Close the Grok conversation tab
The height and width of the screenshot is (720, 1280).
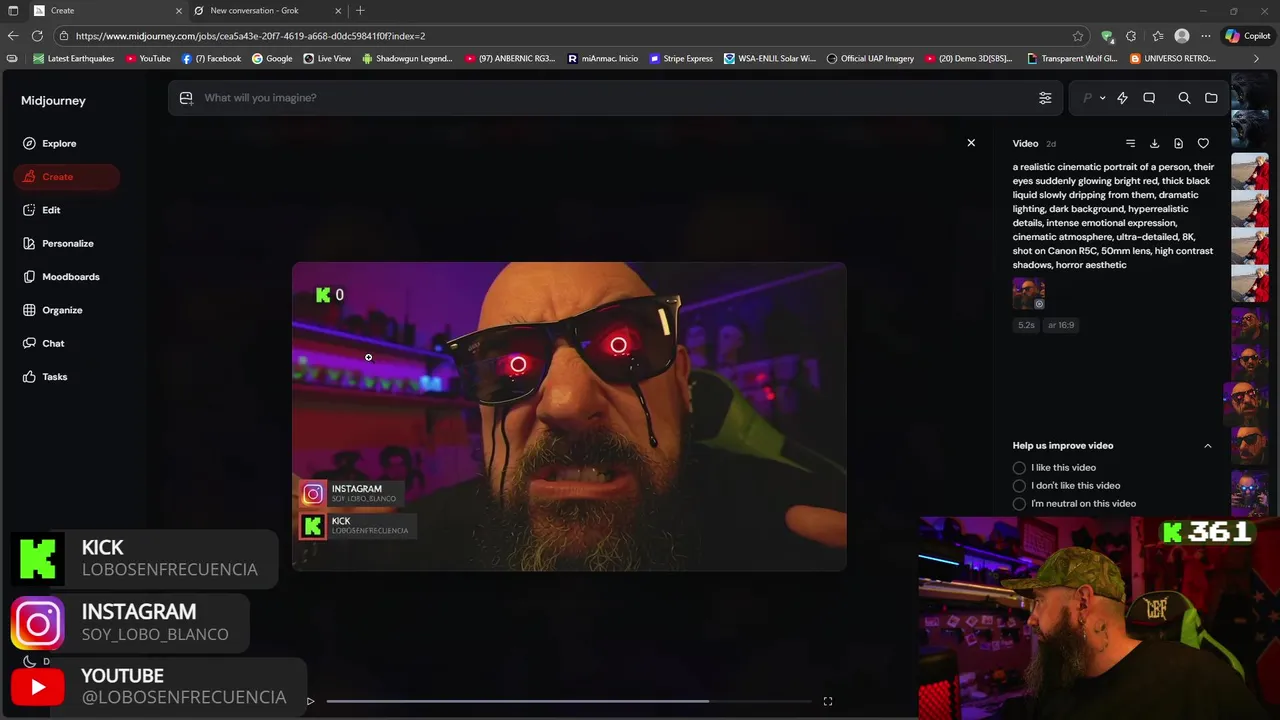tap(338, 11)
